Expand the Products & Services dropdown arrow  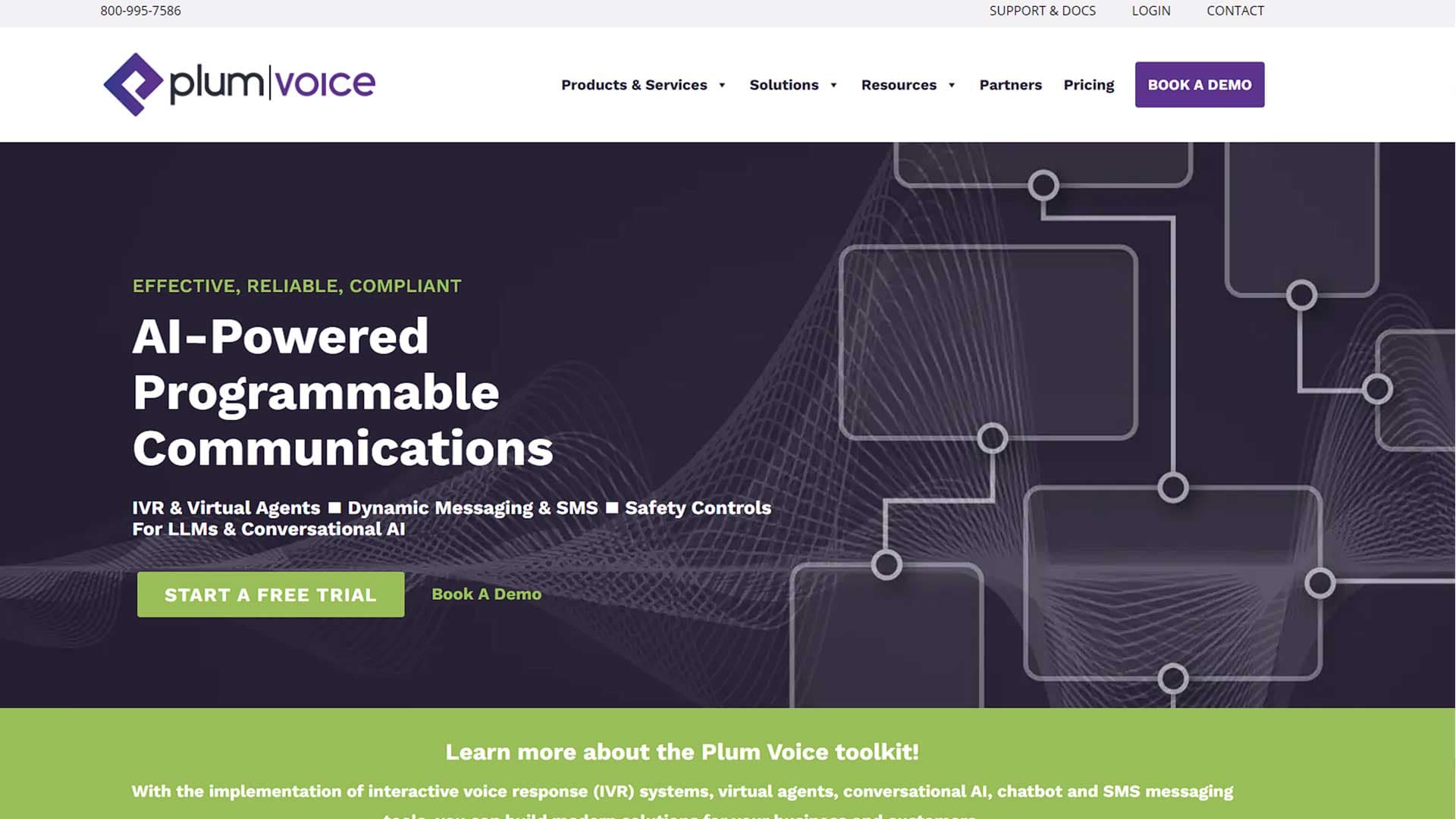722,85
